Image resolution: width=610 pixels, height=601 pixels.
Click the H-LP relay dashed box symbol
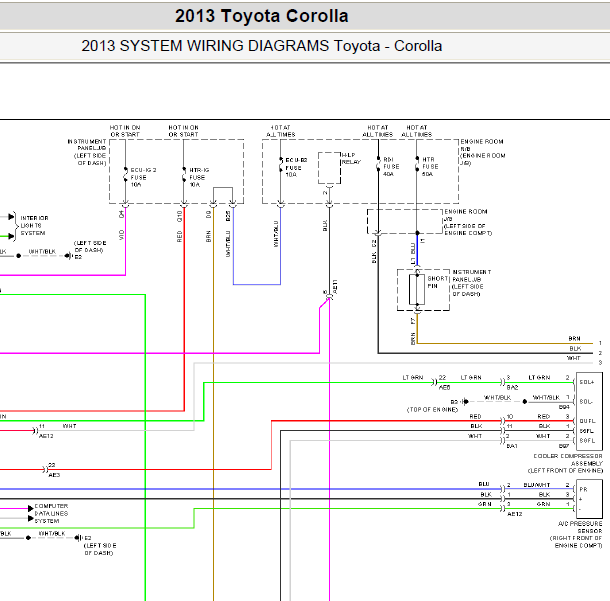pyautogui.click(x=329, y=168)
